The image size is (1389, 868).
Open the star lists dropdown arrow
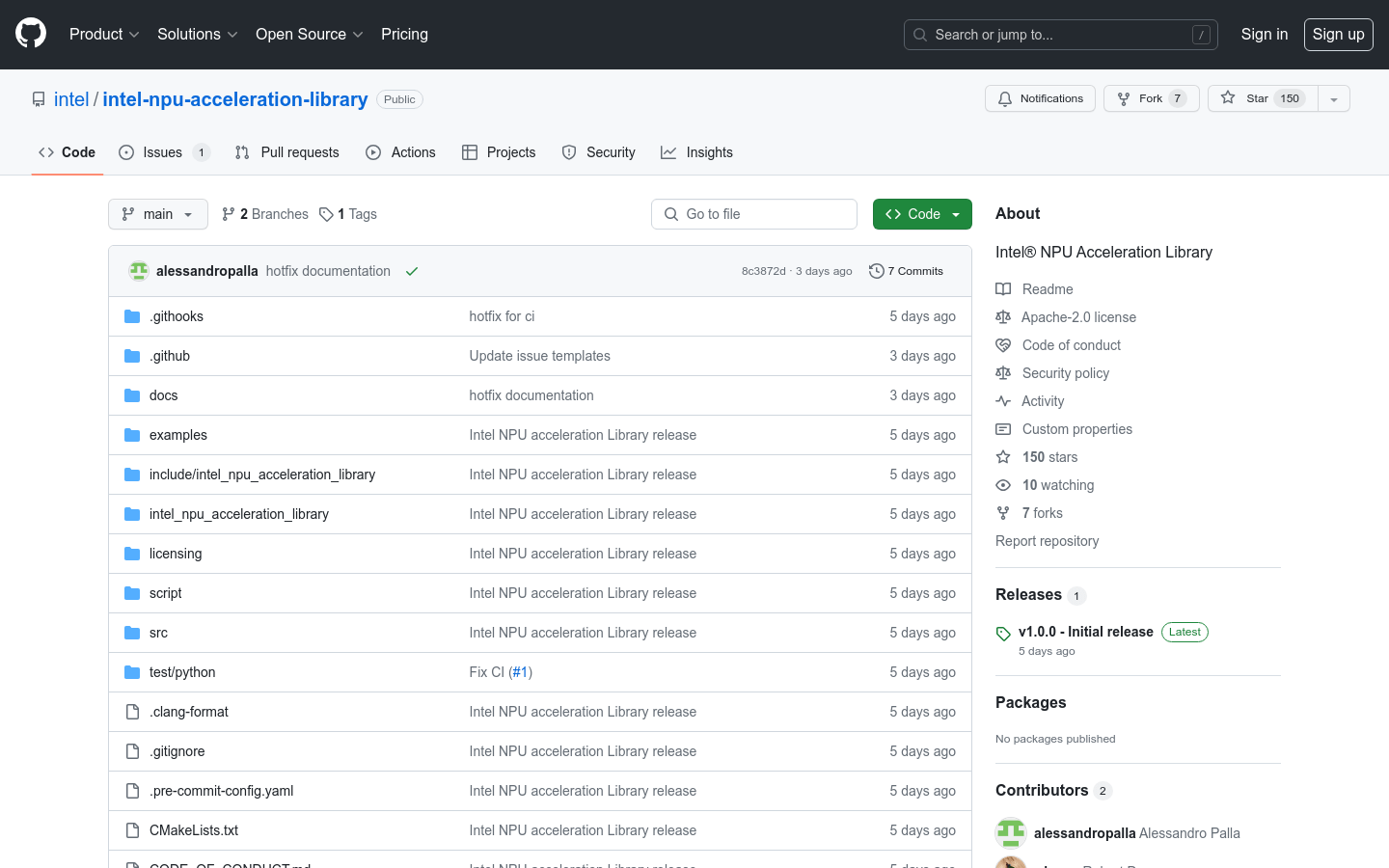[x=1334, y=98]
